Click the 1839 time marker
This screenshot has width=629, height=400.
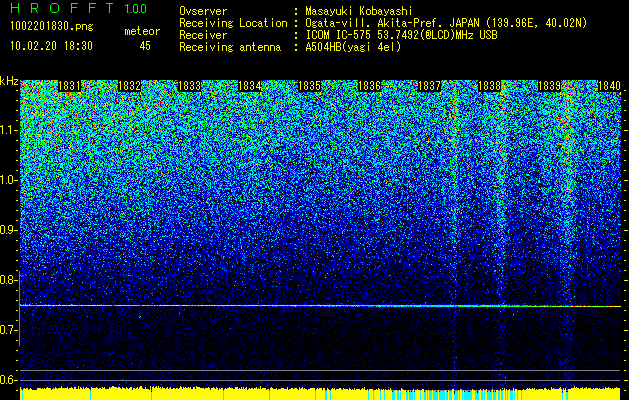point(549,86)
